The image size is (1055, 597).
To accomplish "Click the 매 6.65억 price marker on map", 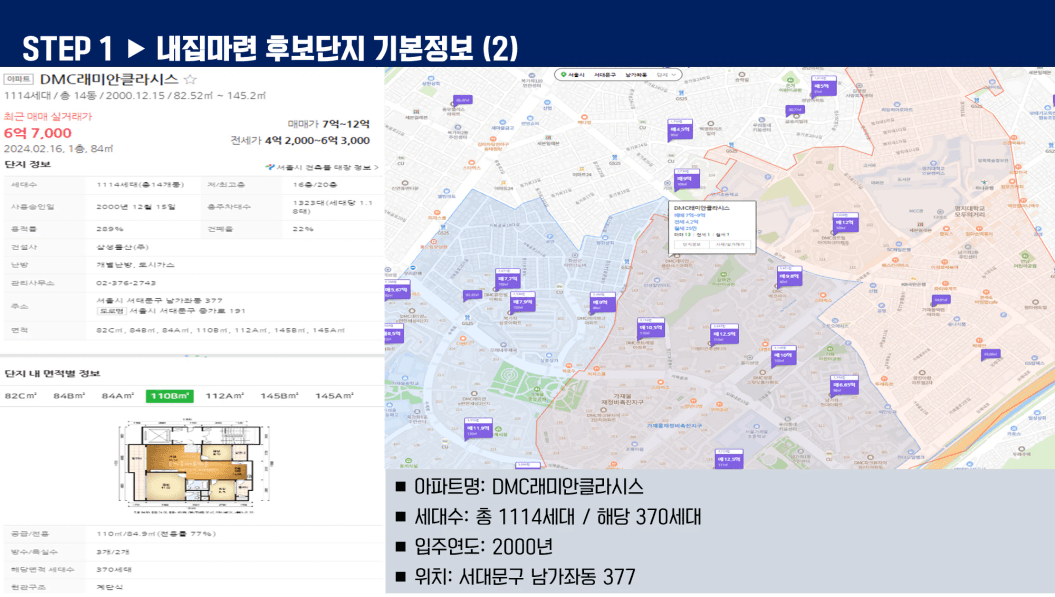I will (843, 385).
